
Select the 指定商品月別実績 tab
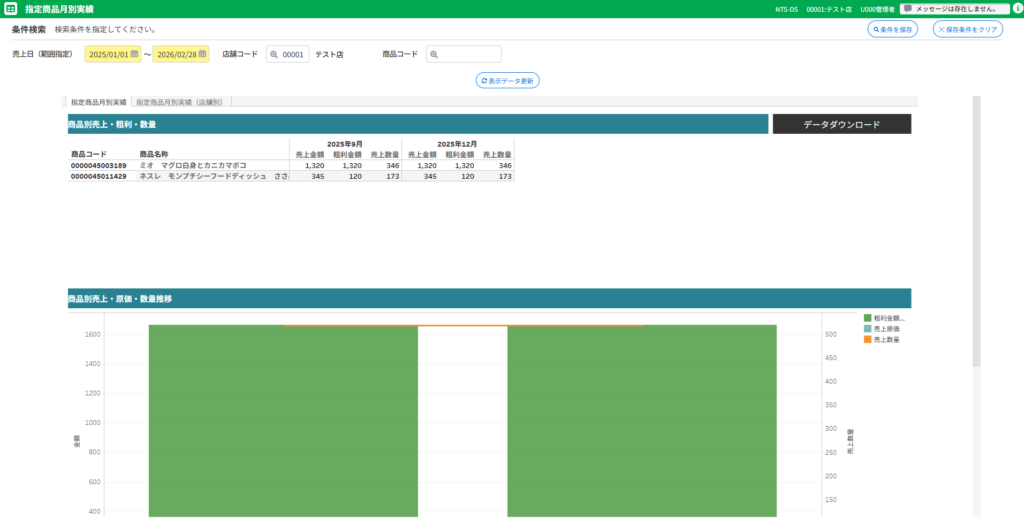pyautogui.click(x=98, y=102)
